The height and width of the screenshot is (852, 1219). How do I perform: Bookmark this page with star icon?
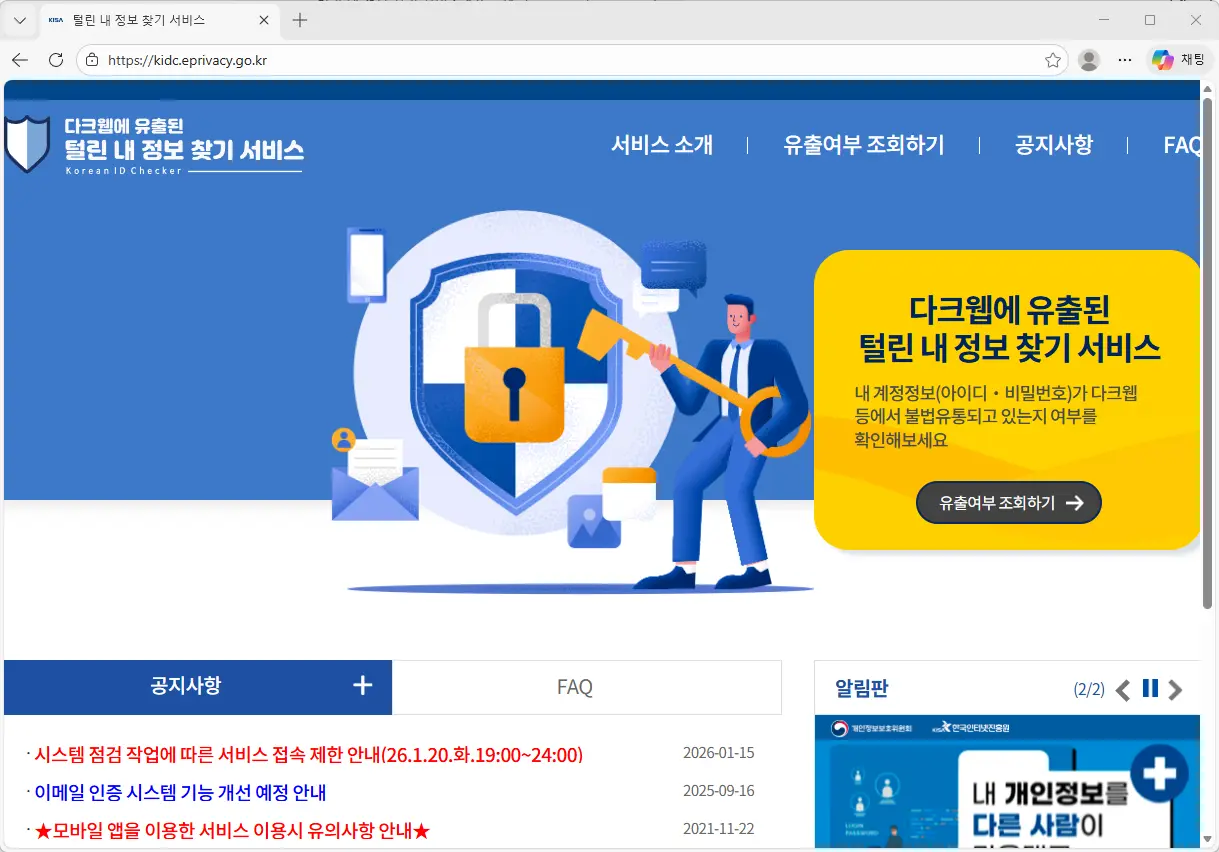(1052, 60)
